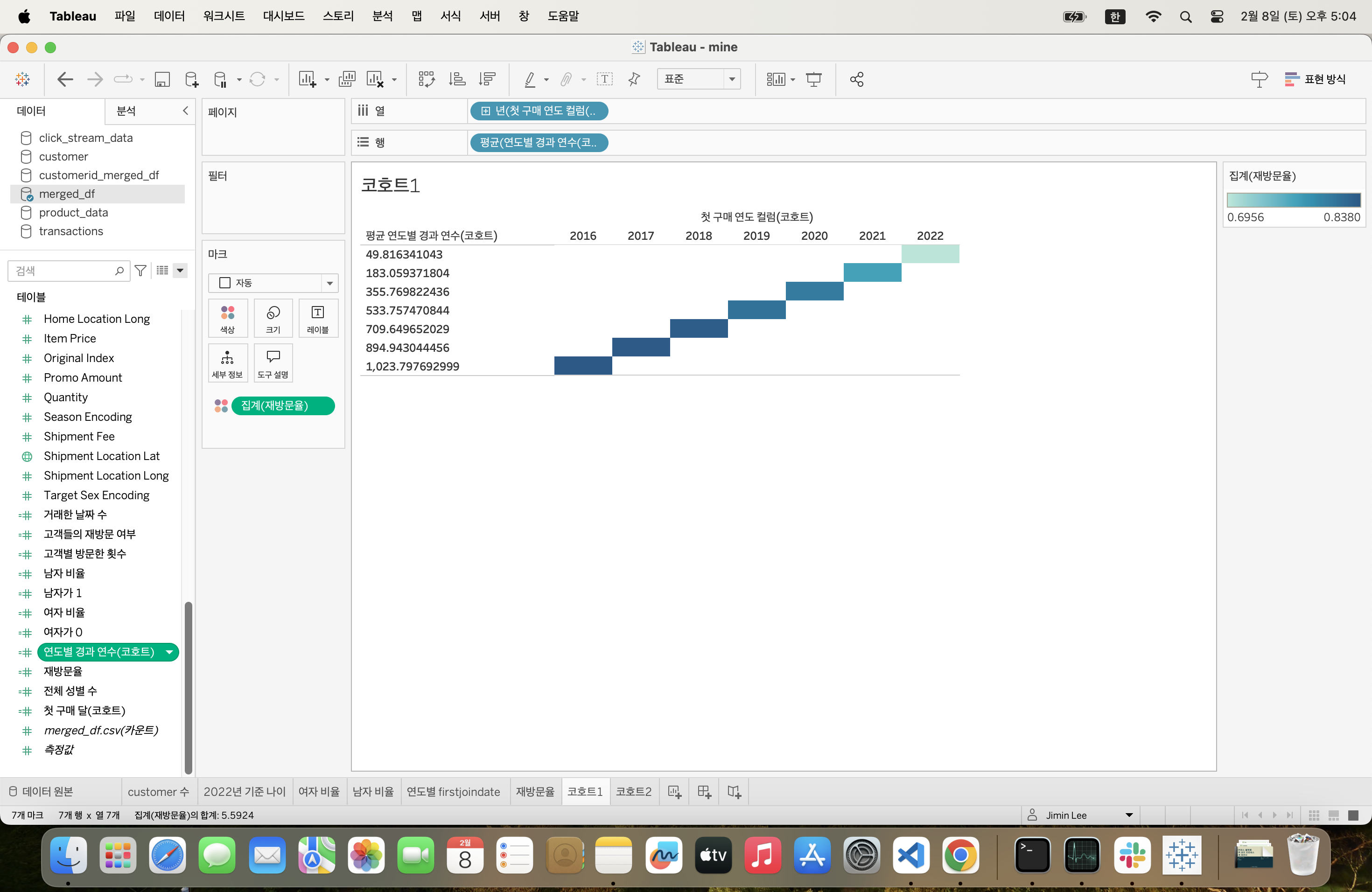Open the Show Me panel
The image size is (1372, 892).
click(1315, 79)
